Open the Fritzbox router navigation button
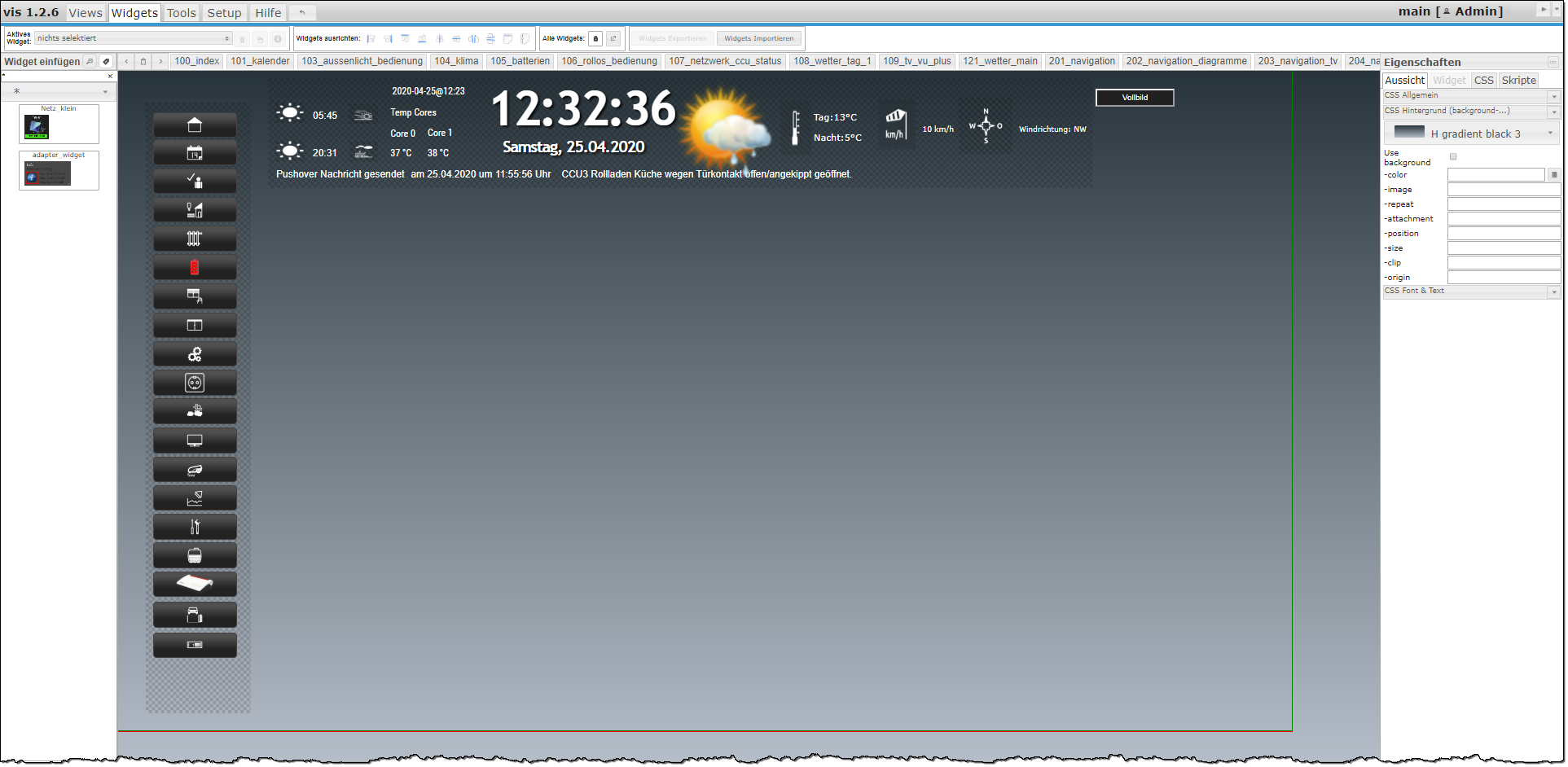The image size is (1568, 767). pos(195,584)
